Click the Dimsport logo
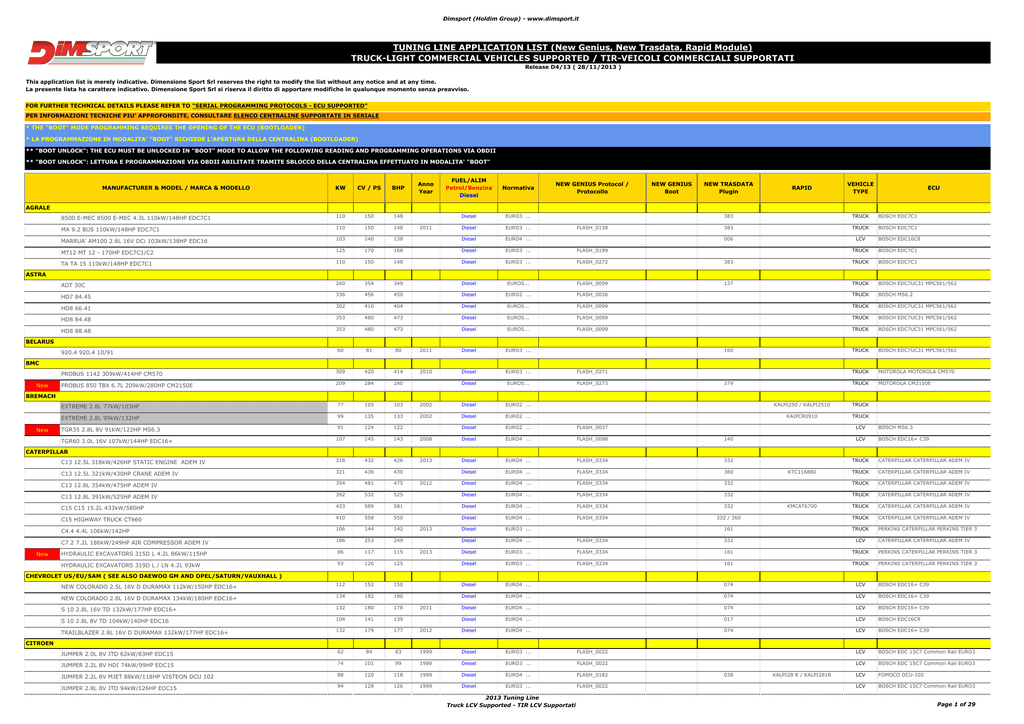Screen dimensions: 1024x724 coord(90,52)
